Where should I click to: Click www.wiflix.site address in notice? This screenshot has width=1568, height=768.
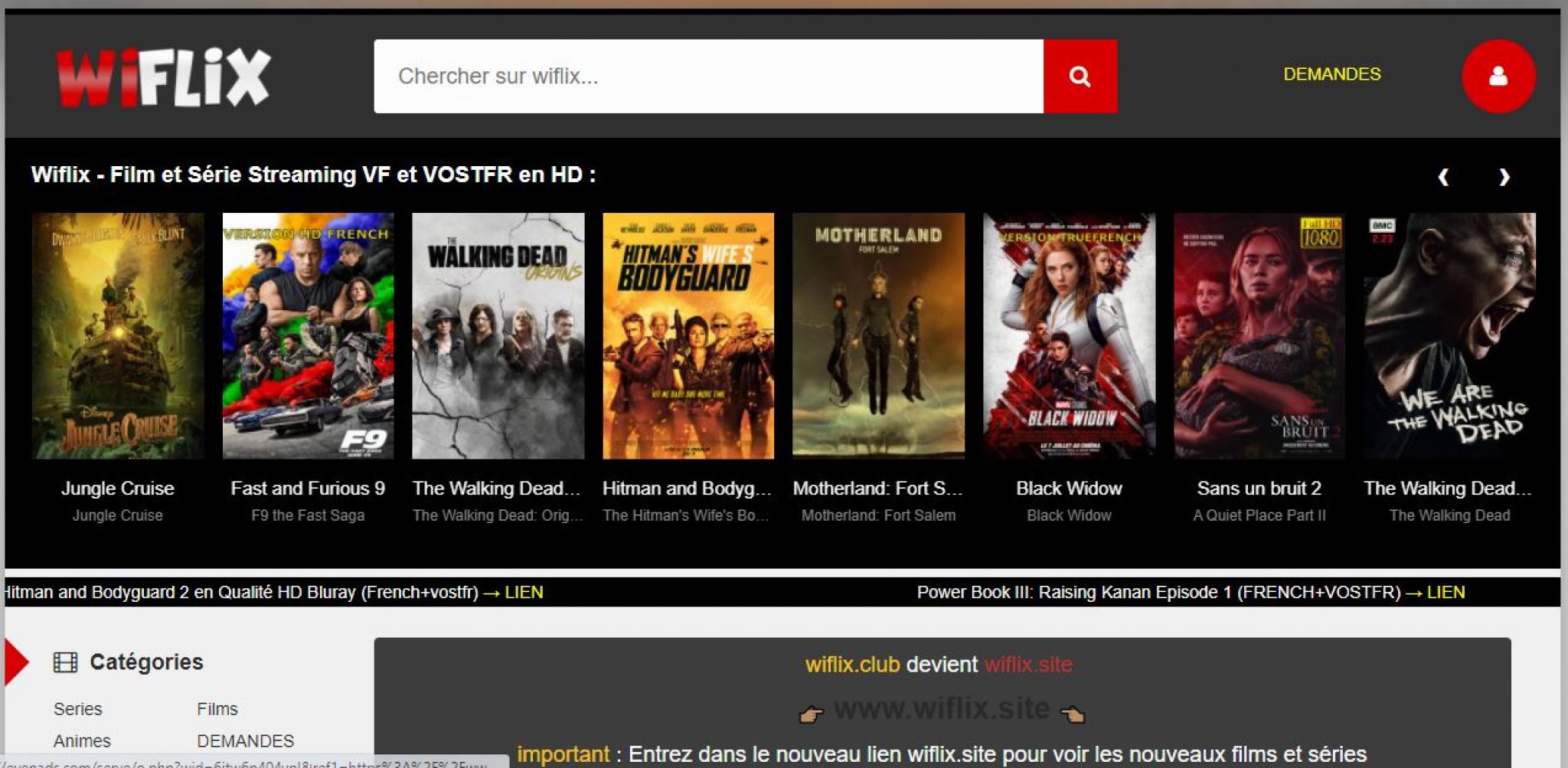(x=942, y=709)
